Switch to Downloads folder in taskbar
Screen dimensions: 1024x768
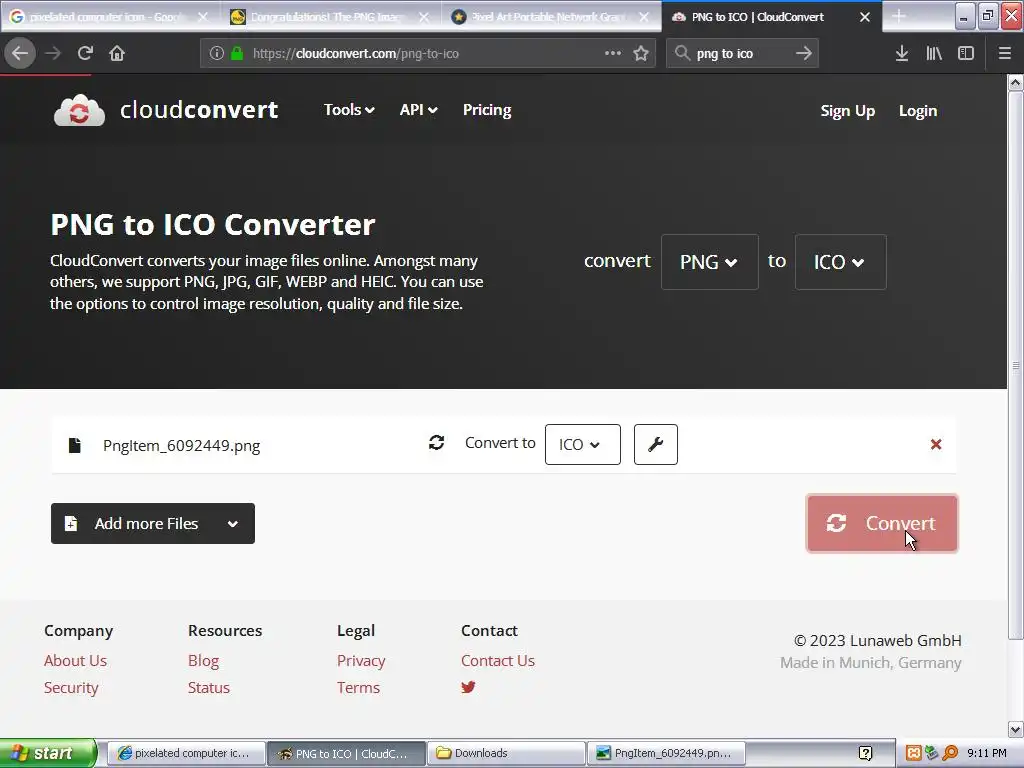[506, 753]
